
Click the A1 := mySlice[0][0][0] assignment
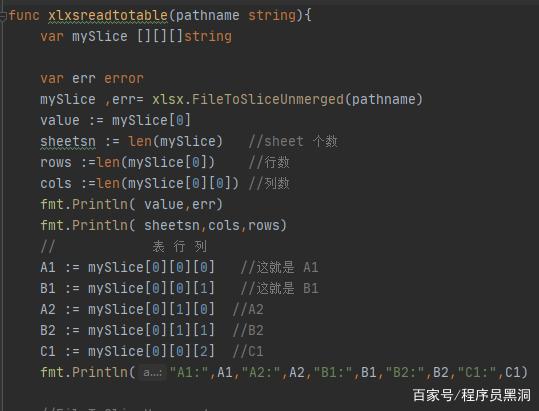point(127,268)
